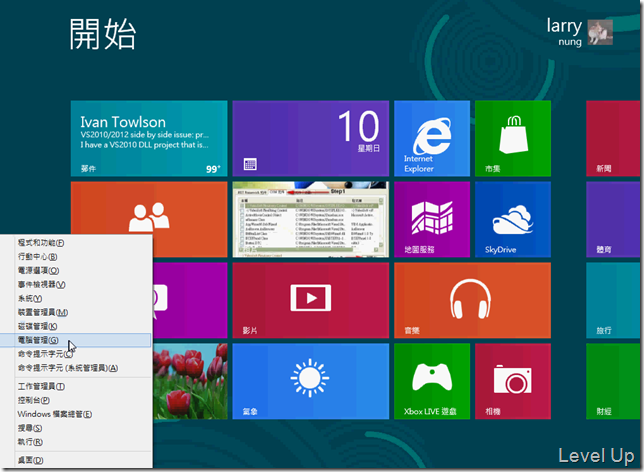
Task: Open the 新聞 News tile
Action: (613, 138)
